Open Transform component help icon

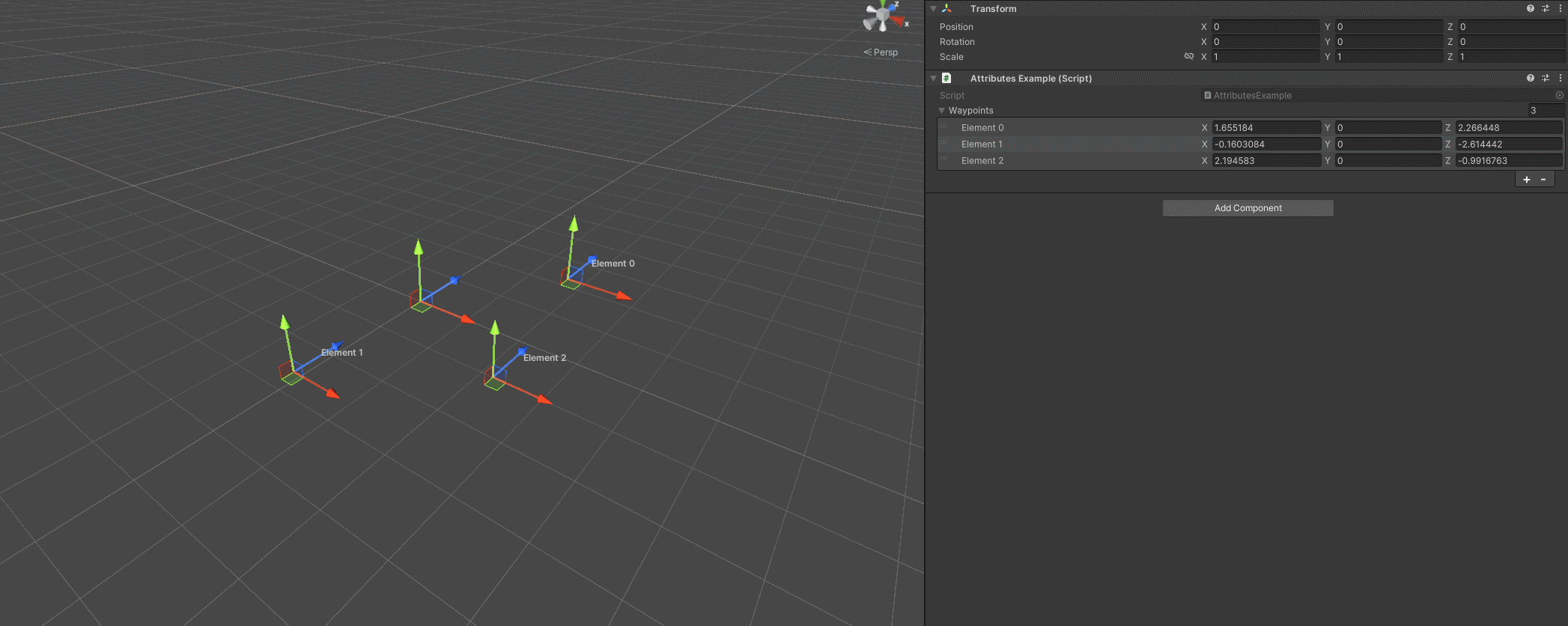pos(1531,8)
